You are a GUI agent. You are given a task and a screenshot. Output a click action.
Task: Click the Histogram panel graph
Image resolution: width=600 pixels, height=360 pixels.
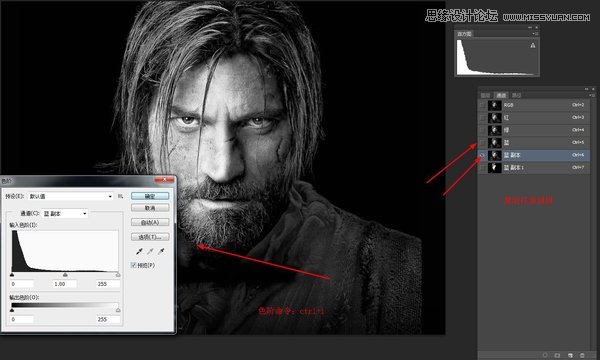pos(497,57)
